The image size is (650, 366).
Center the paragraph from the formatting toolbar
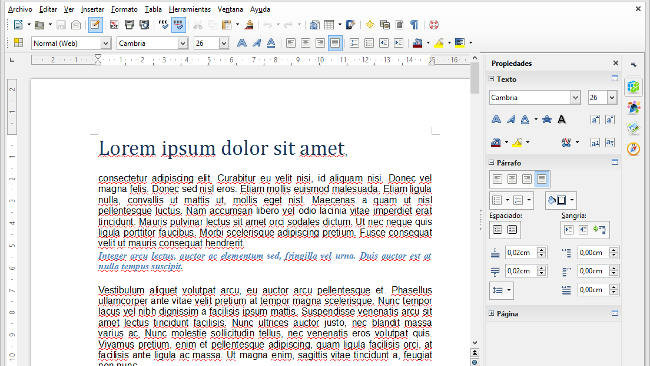306,43
